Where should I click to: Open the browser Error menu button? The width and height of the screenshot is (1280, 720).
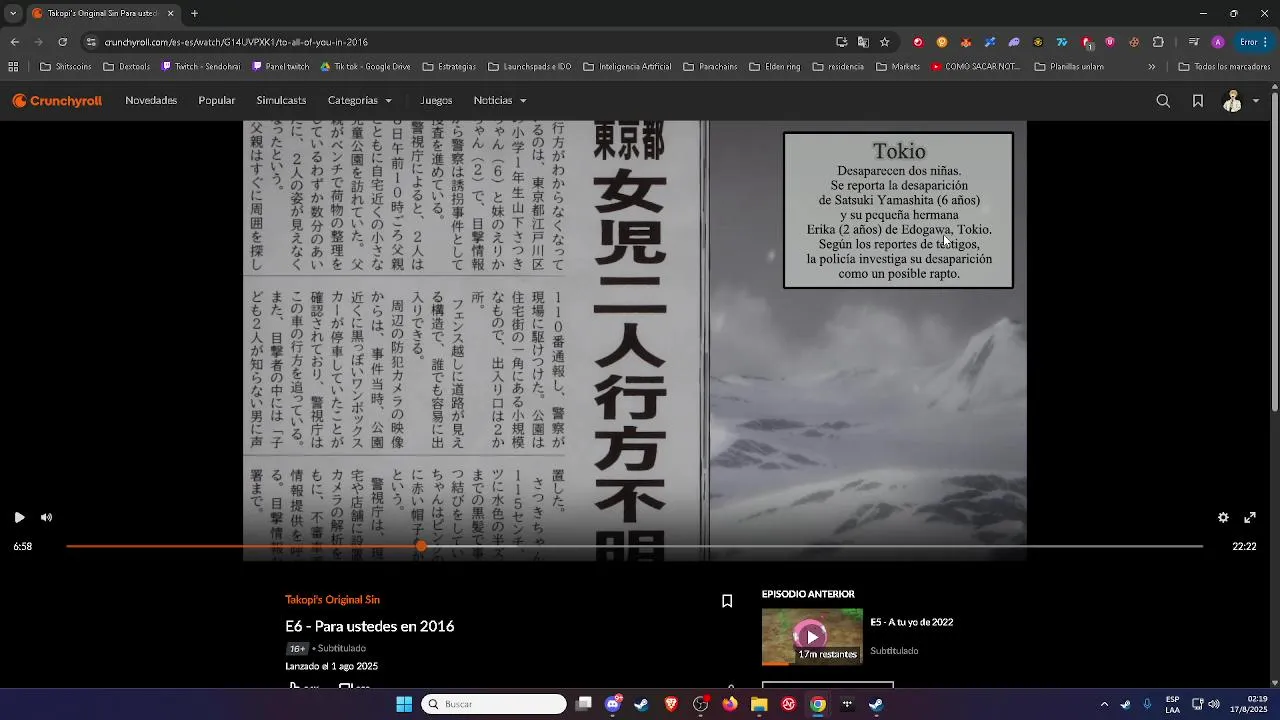pyautogui.click(x=1254, y=42)
